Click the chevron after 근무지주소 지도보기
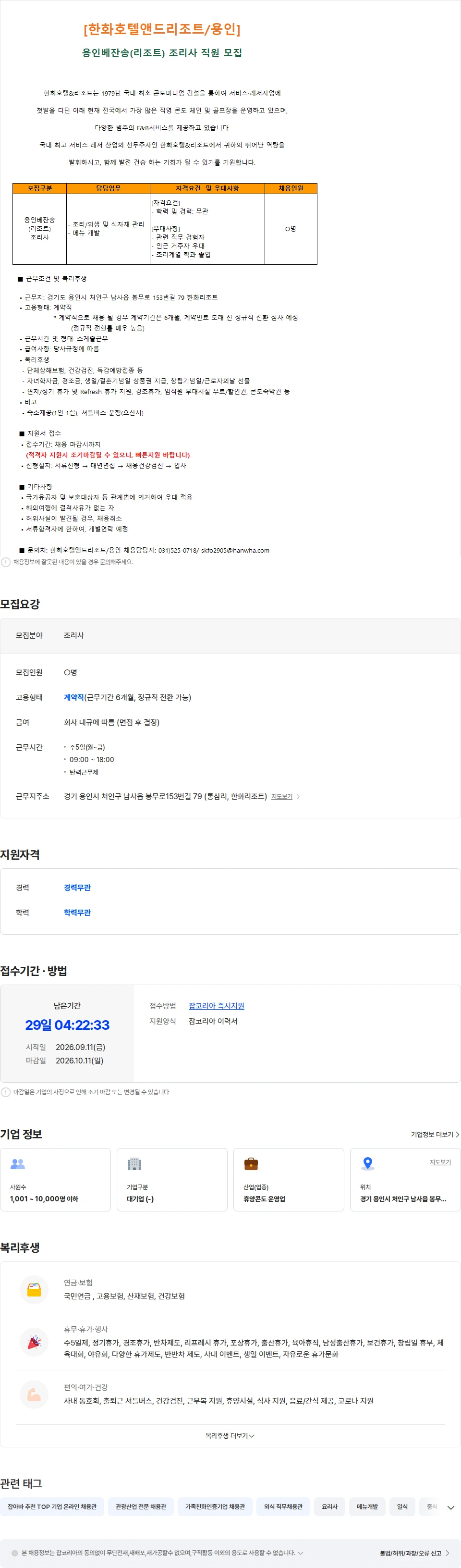This screenshot has height=1568, width=461. 298,796
